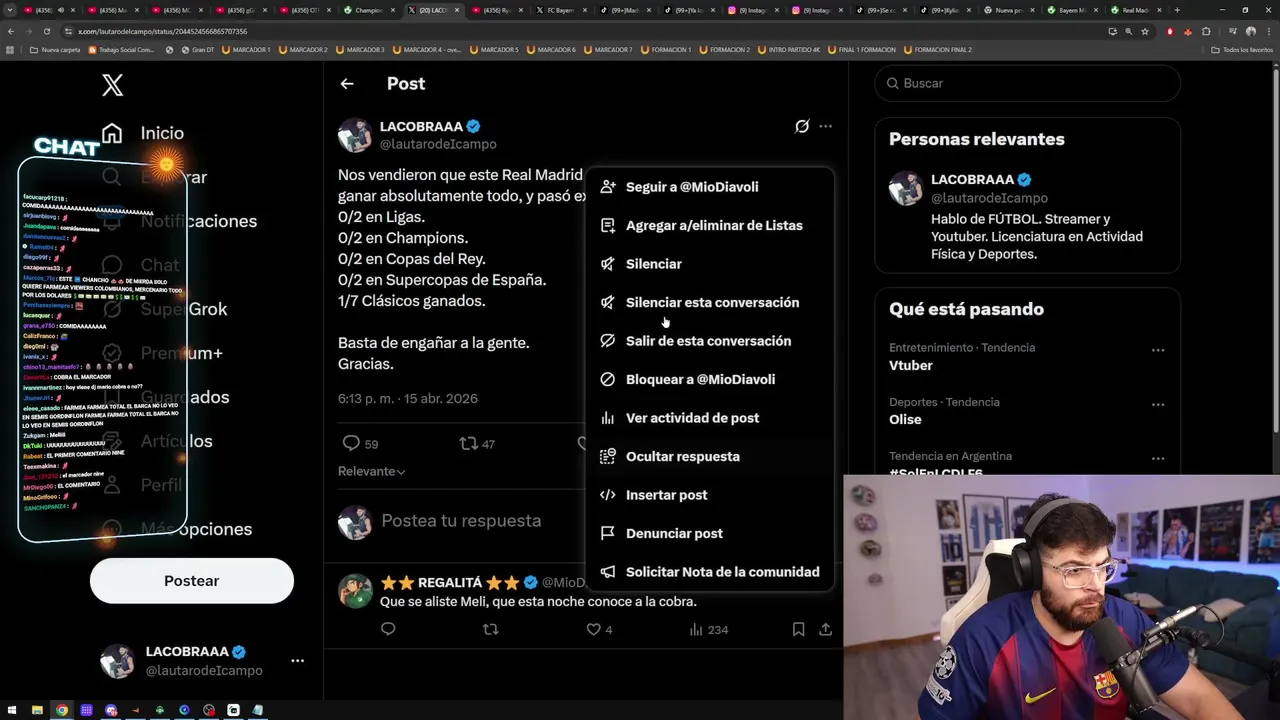The height and width of the screenshot is (720, 1280).
Task: Click the post timestamp 6:13 p. m. 15 abr. 2026
Action: pyautogui.click(x=408, y=398)
